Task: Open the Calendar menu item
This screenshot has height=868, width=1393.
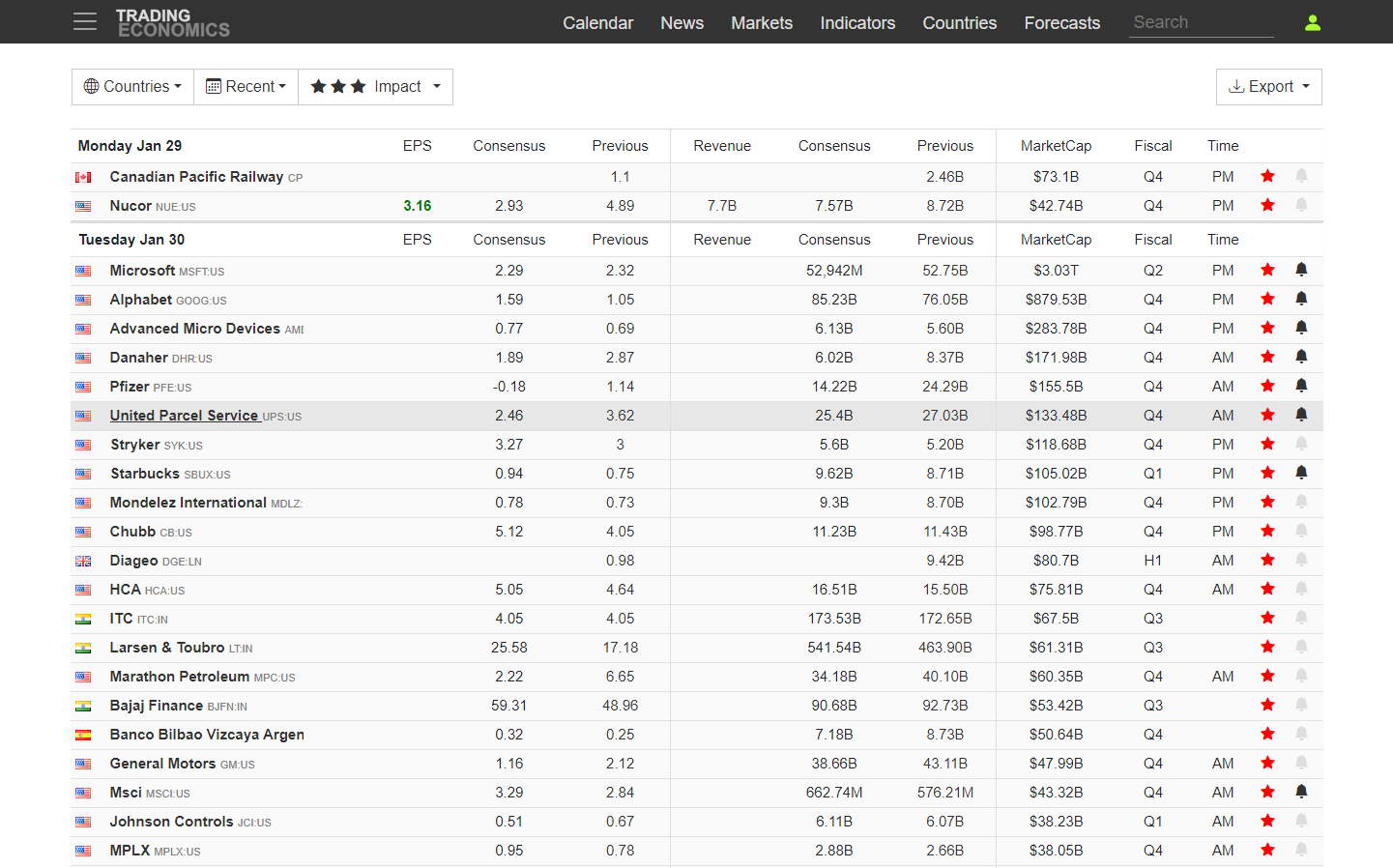Action: (597, 23)
